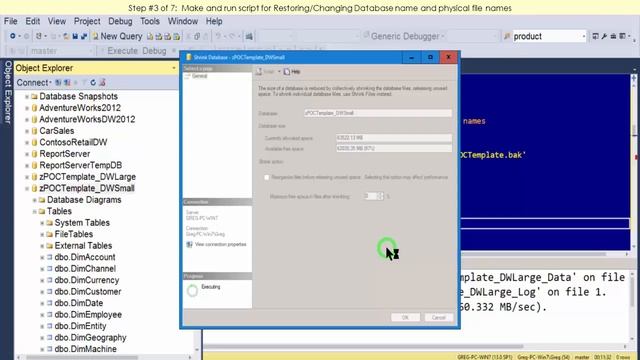Image resolution: width=640 pixels, height=360 pixels.
Task: Select the External Tables folder
Action: (83, 246)
